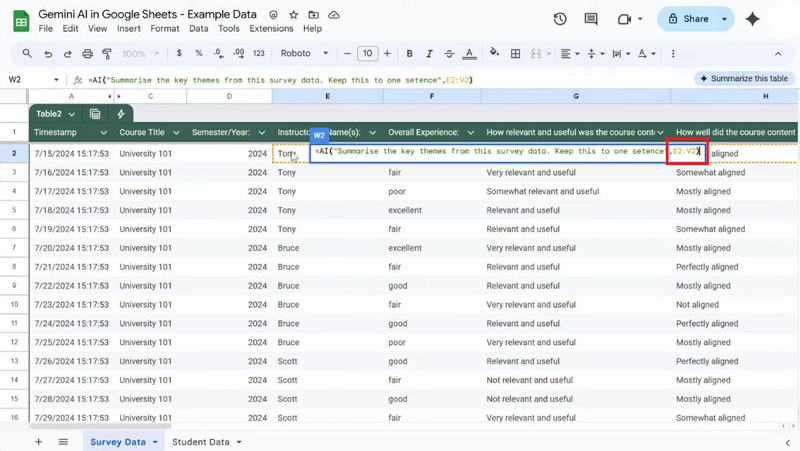This screenshot has width=800, height=451.
Task: Click the Print icon
Action: click(x=88, y=54)
